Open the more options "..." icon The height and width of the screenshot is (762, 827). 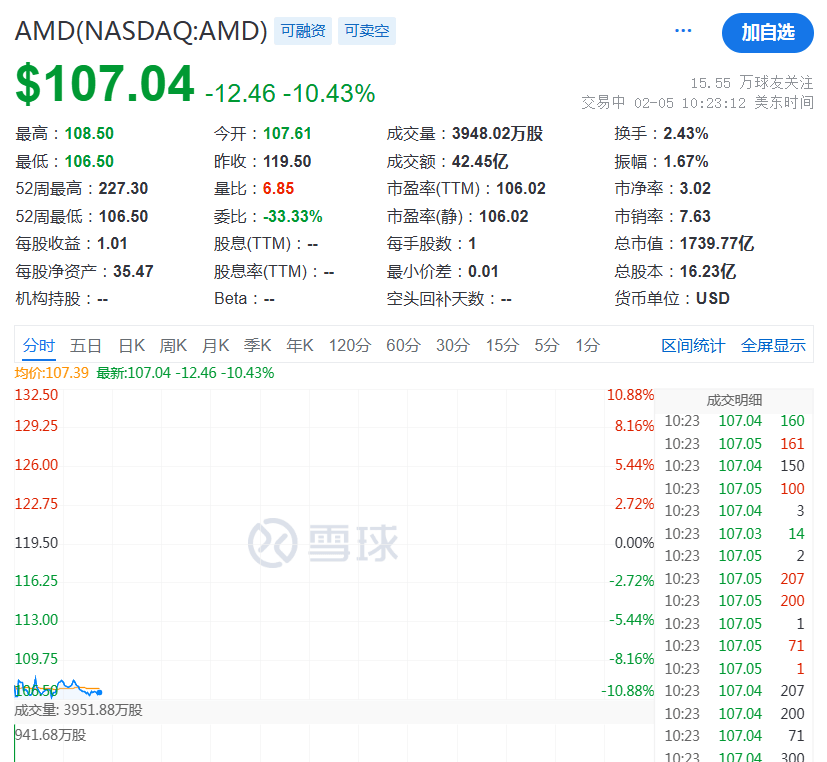683,30
